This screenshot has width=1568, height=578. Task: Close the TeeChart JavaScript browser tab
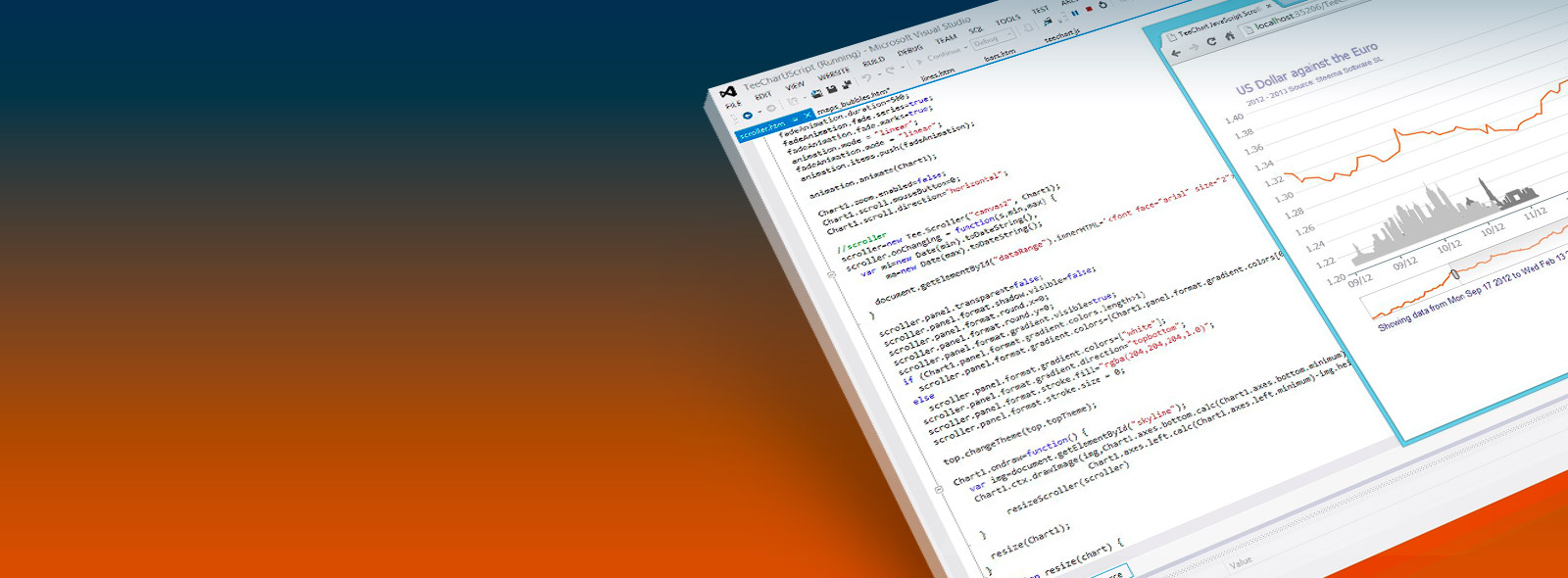[x=1269, y=6]
